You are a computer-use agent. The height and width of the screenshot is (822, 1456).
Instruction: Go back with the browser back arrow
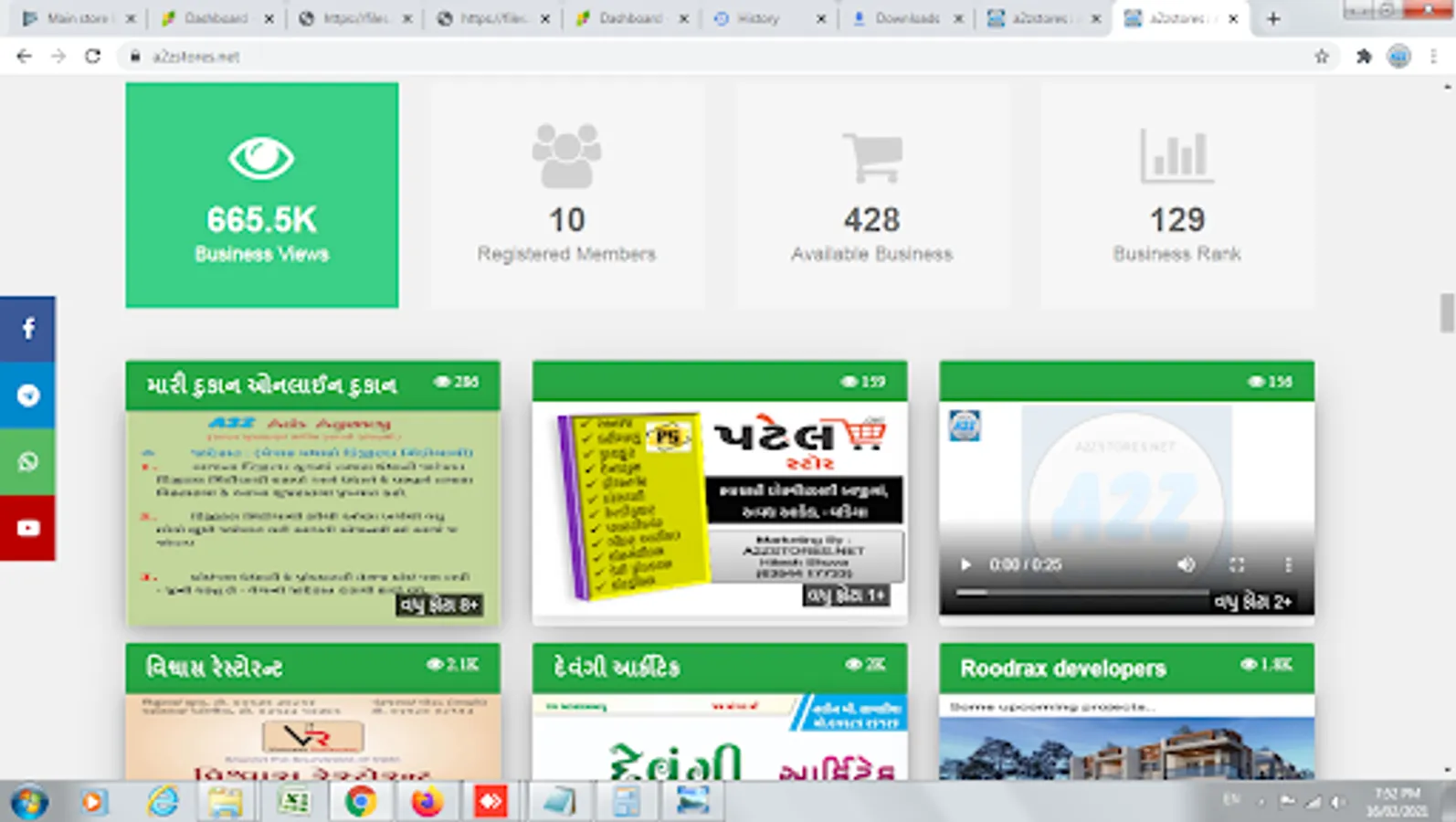point(24,56)
